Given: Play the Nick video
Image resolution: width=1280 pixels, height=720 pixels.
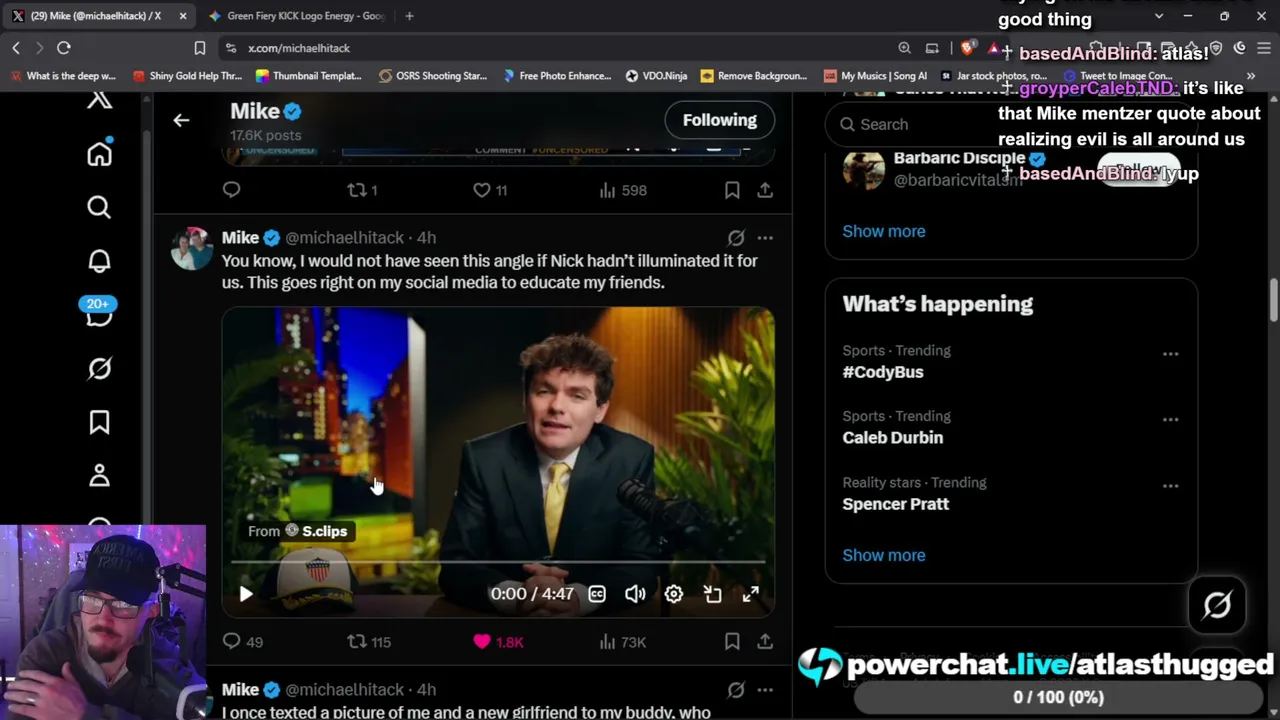Looking at the screenshot, I should pos(245,594).
